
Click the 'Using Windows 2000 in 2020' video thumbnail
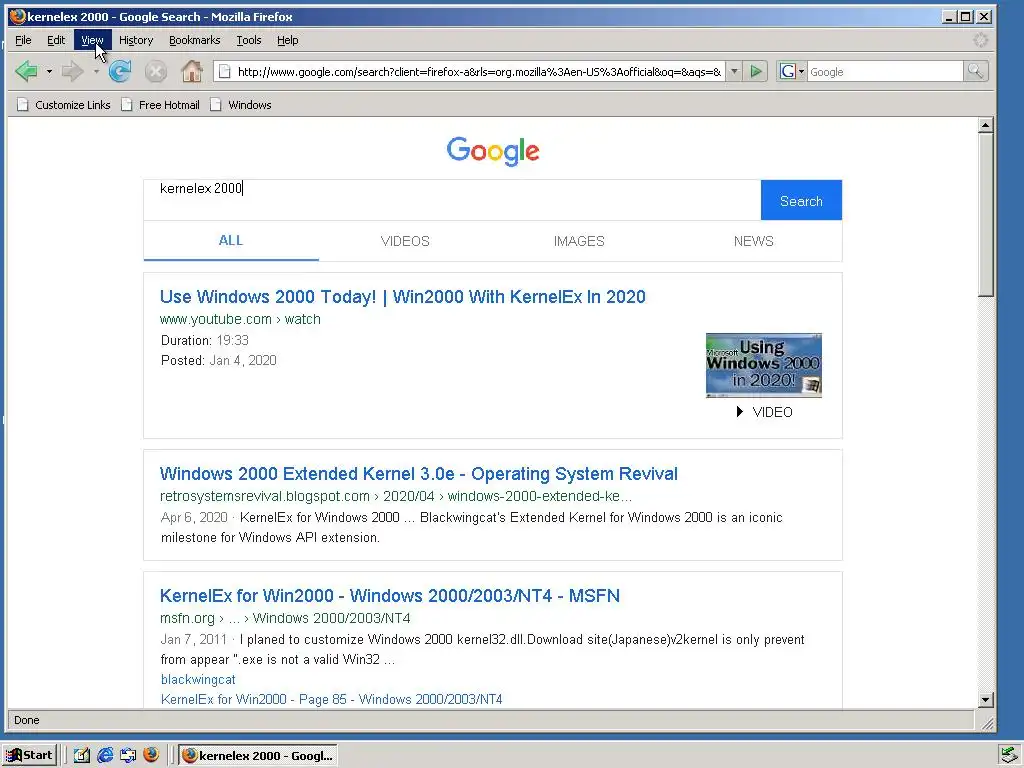click(x=763, y=365)
